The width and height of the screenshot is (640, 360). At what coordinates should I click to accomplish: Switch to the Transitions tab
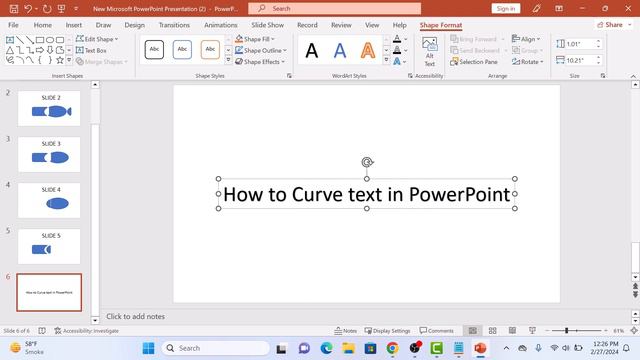pyautogui.click(x=174, y=25)
